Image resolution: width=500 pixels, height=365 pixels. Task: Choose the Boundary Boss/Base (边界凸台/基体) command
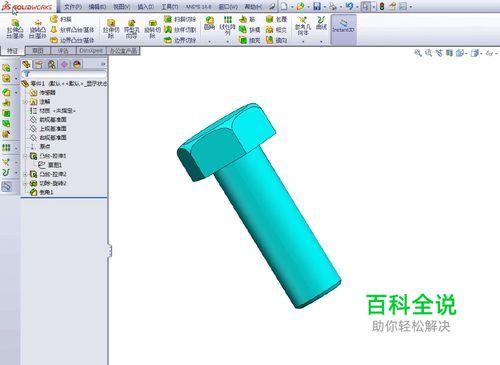[73, 40]
